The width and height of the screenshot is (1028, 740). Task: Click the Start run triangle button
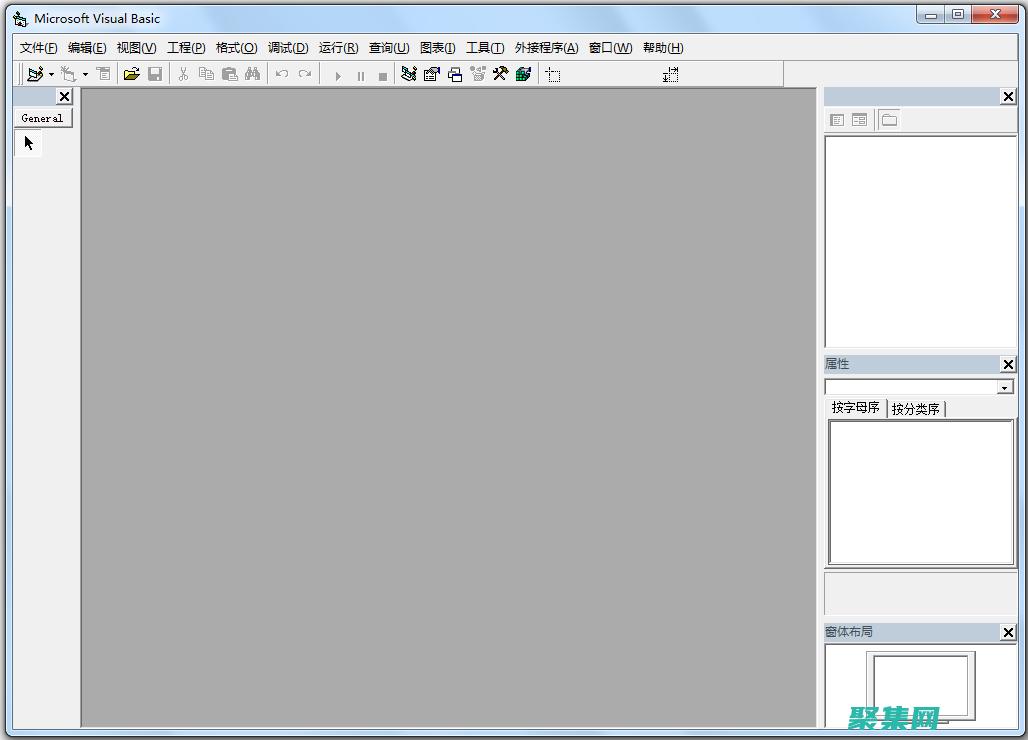[338, 75]
